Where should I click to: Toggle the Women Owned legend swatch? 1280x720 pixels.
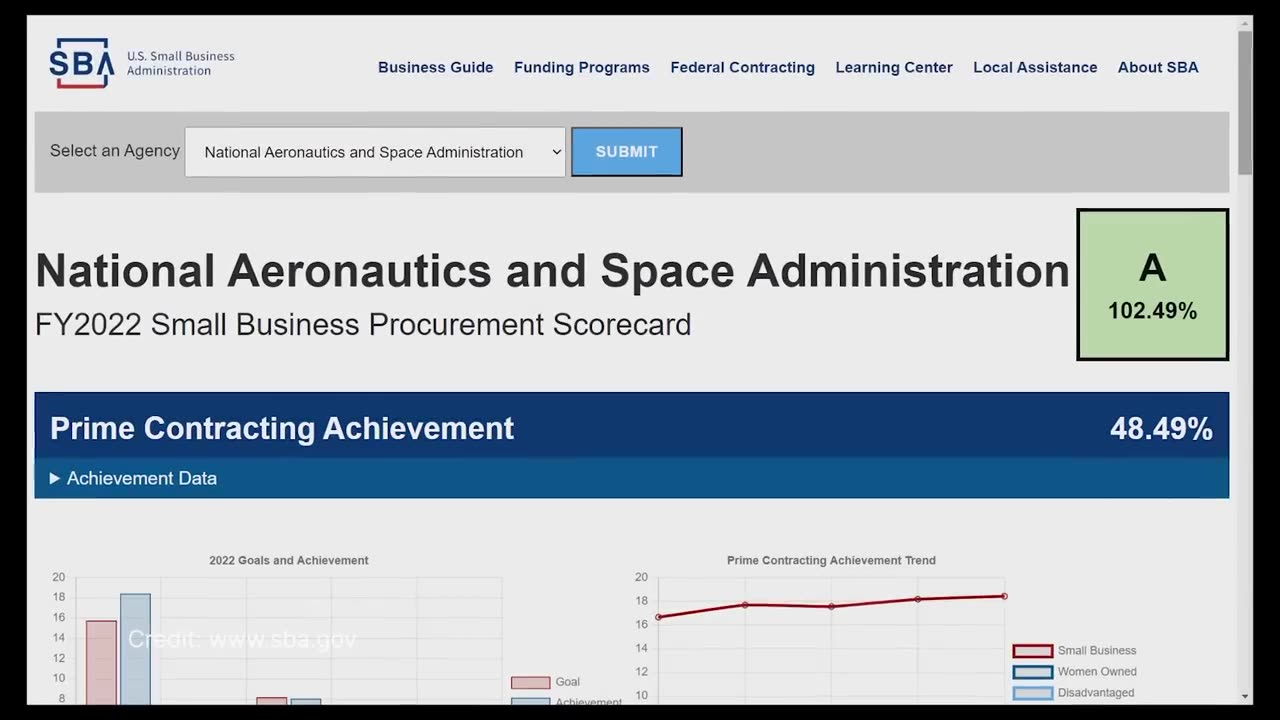(1033, 672)
